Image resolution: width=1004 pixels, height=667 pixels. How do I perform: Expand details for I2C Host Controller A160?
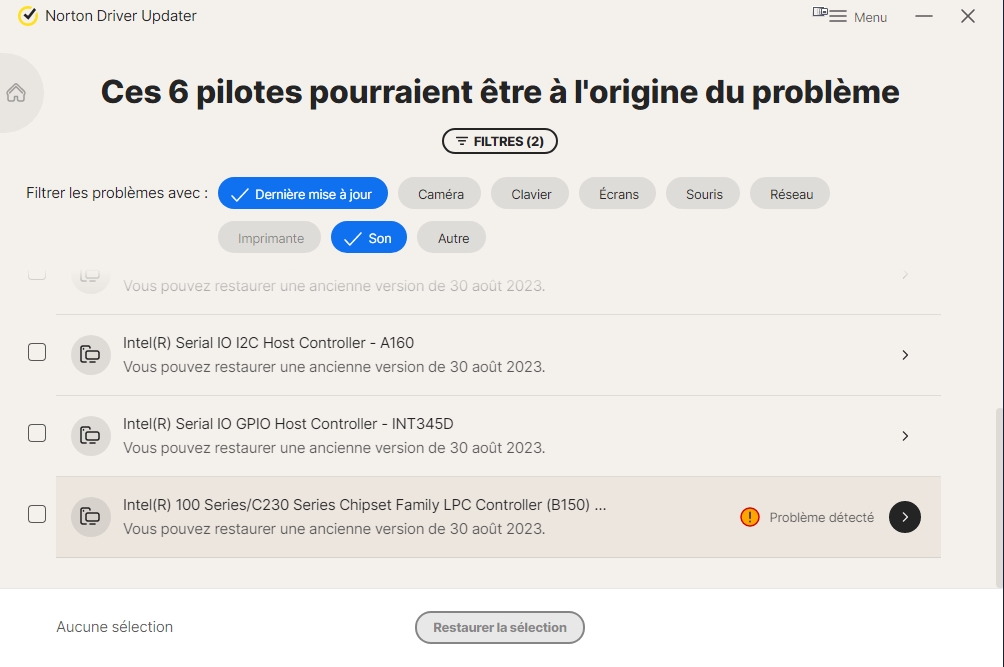pyautogui.click(x=905, y=355)
